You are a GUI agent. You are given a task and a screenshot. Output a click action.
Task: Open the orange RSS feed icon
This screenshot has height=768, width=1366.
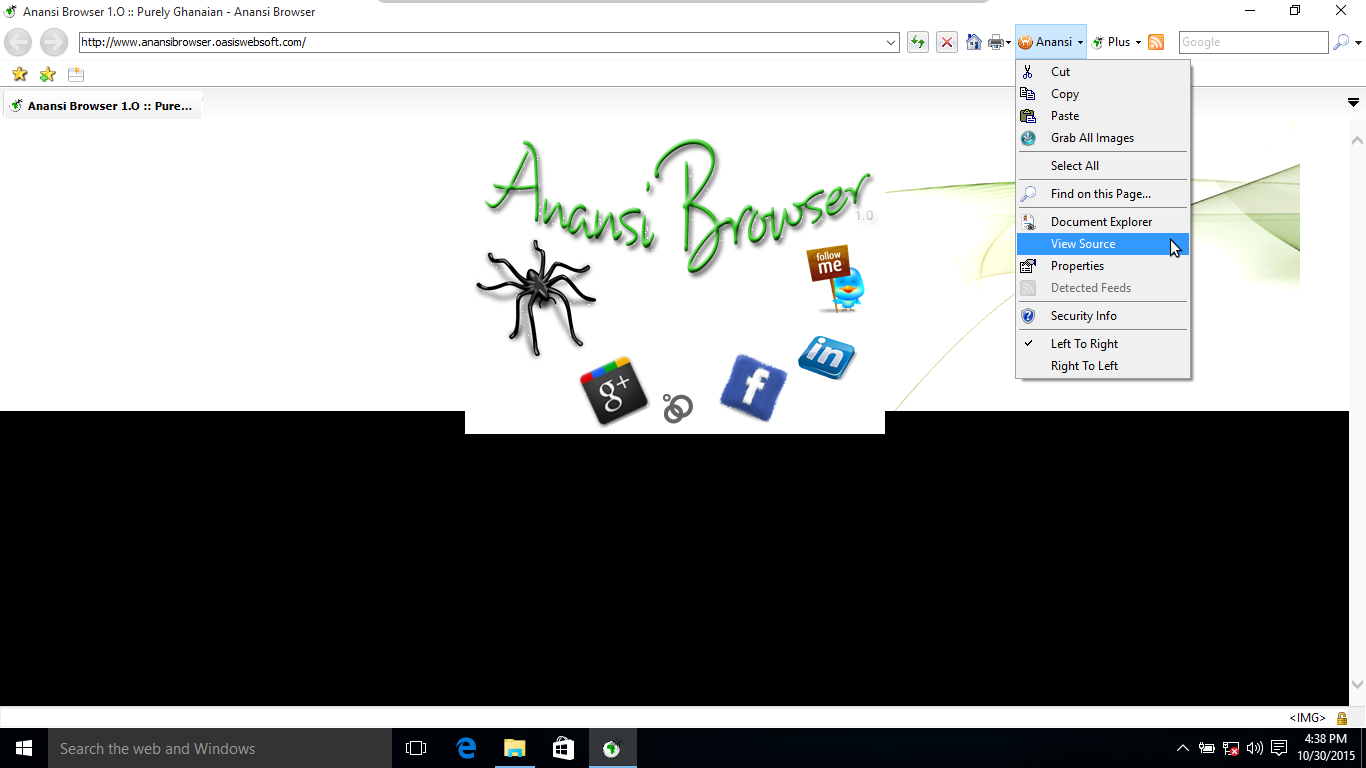[x=1156, y=42]
